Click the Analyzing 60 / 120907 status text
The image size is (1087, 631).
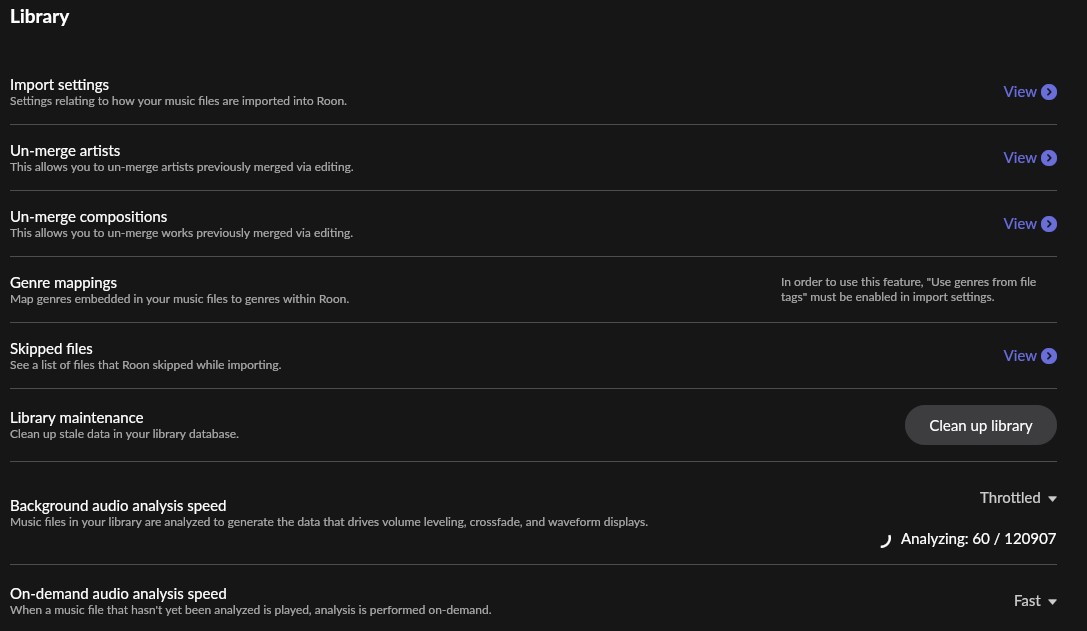[978, 539]
